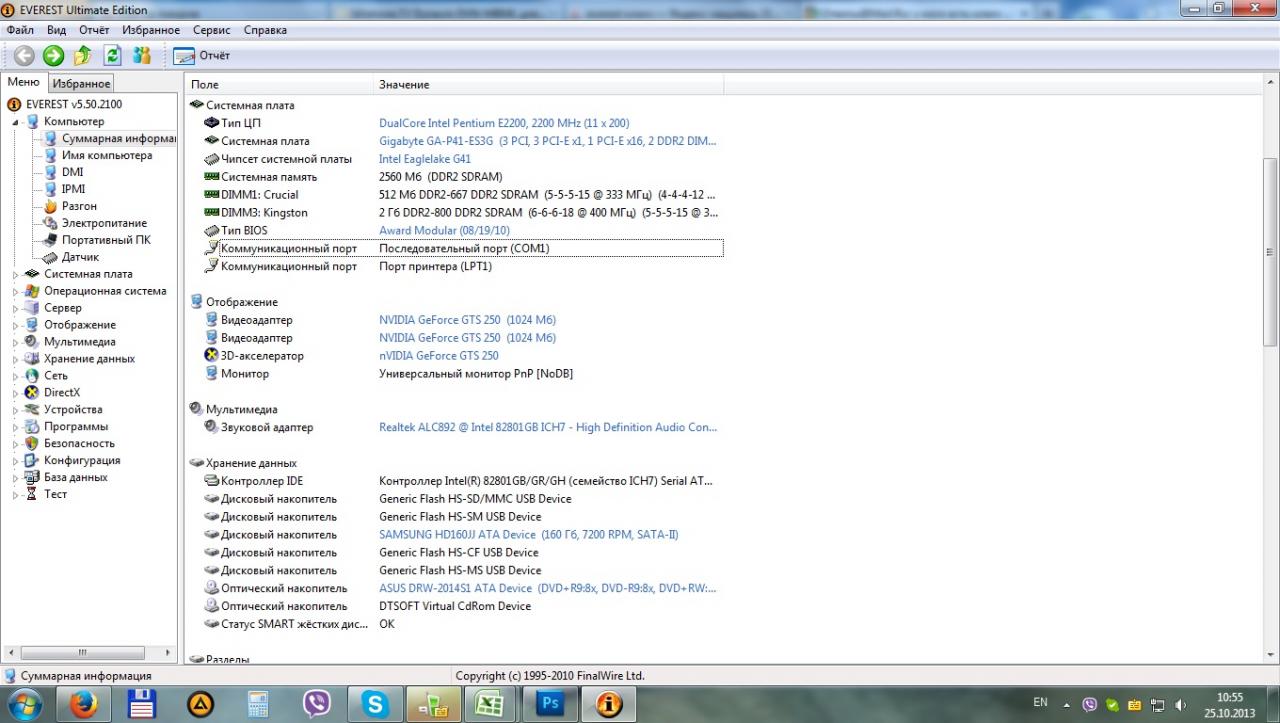This screenshot has height=723, width=1280.
Task: Expand the Хранение данных tree node
Action: click(16, 359)
